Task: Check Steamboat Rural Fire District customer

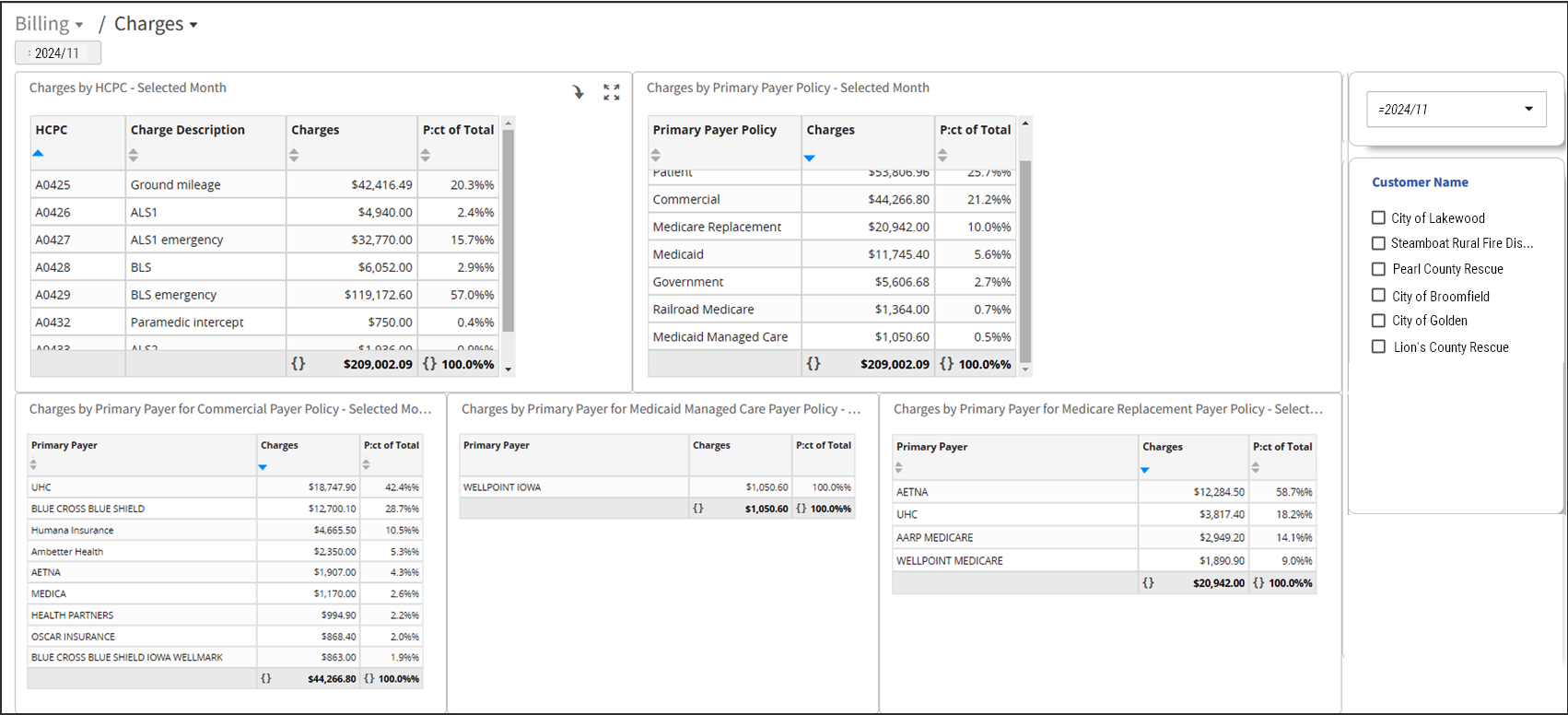Action: click(x=1378, y=243)
